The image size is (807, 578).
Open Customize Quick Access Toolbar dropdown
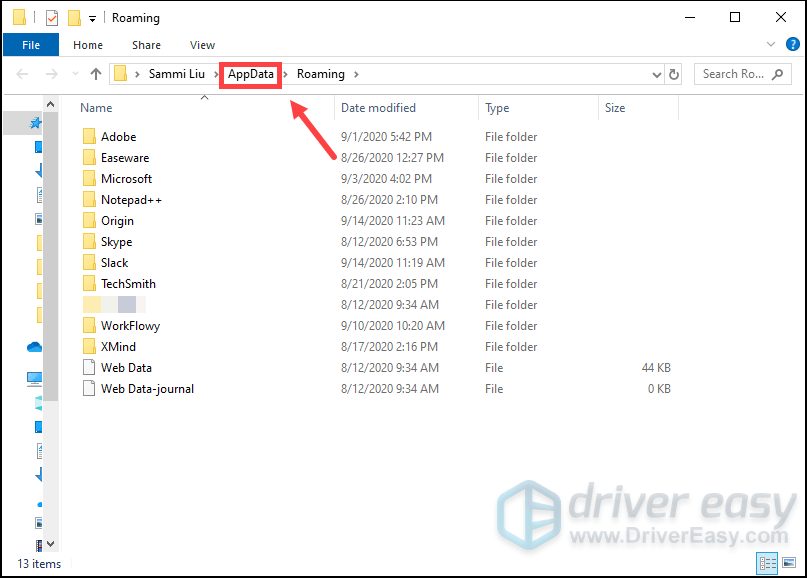[92, 18]
